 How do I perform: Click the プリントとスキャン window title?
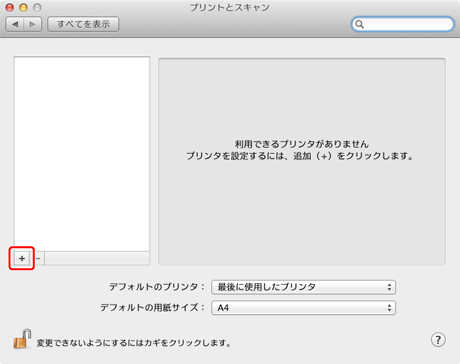(230, 7)
